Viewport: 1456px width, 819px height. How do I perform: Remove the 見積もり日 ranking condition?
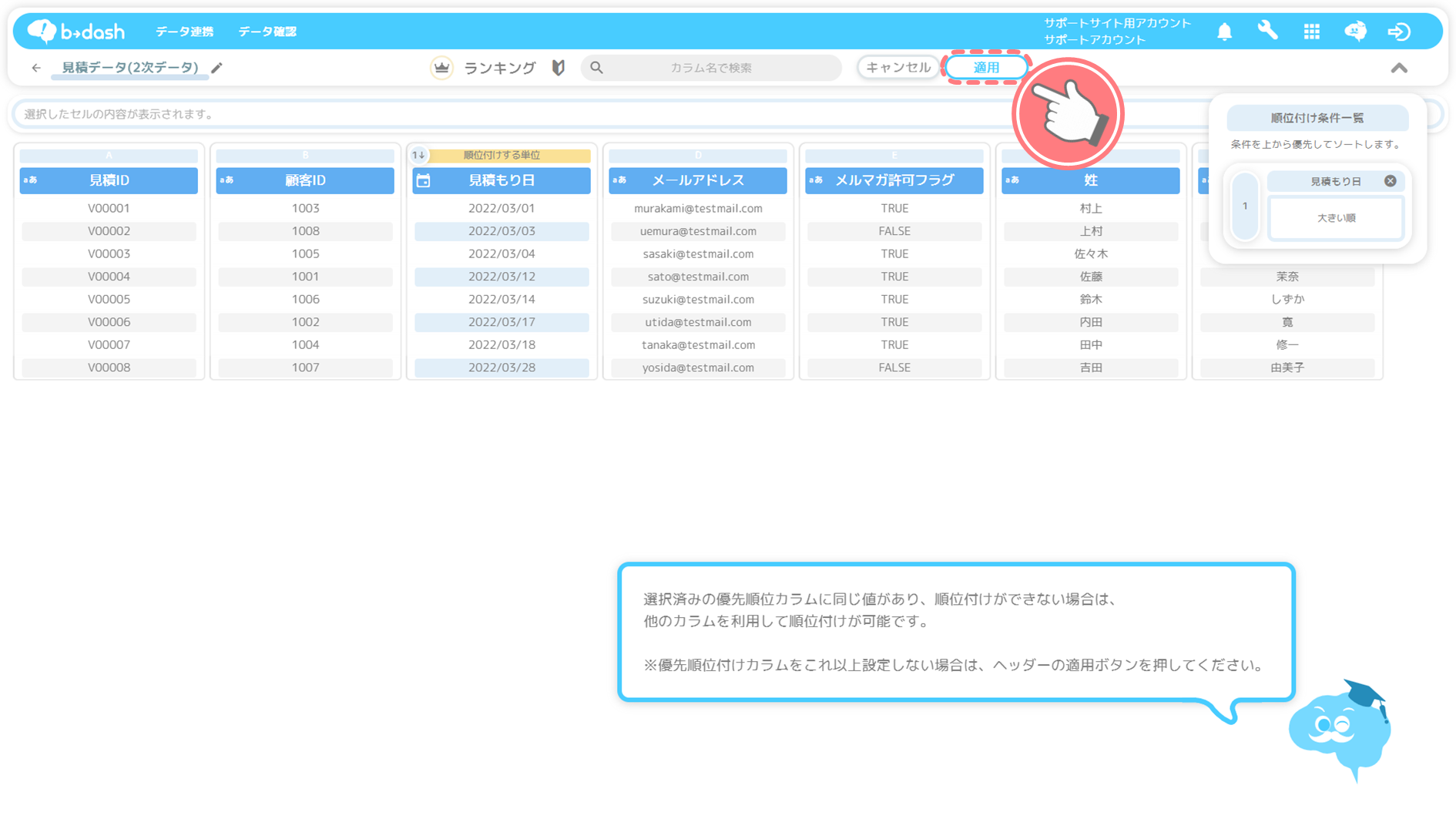click(x=1390, y=181)
